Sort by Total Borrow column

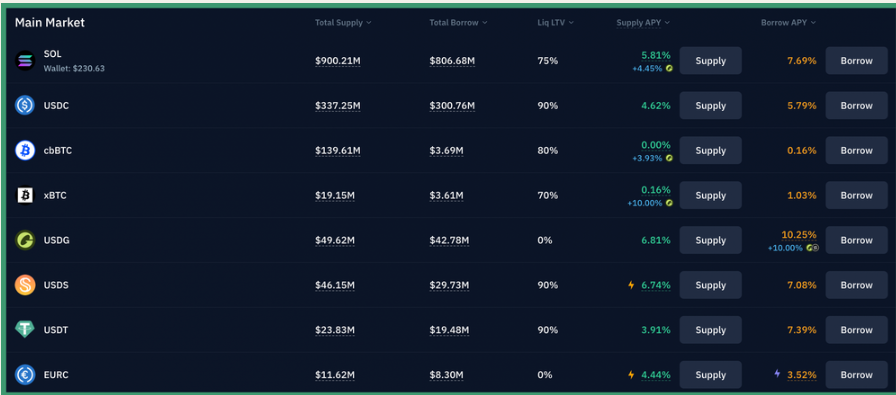coord(458,22)
